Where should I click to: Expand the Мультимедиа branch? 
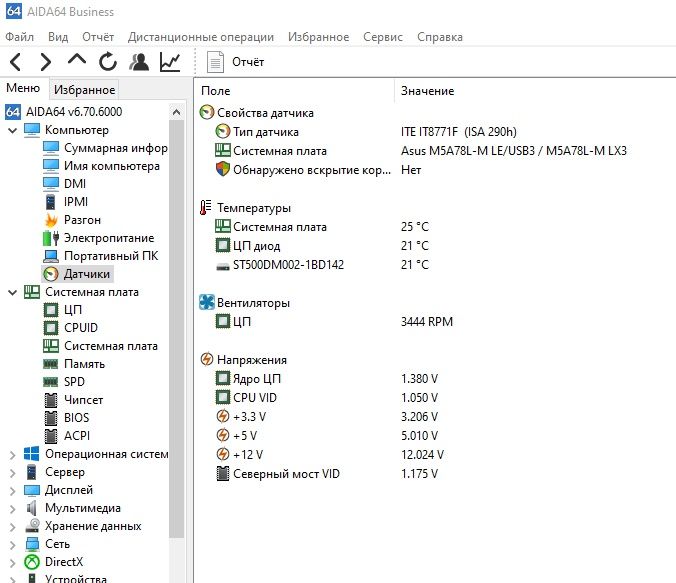pos(13,509)
